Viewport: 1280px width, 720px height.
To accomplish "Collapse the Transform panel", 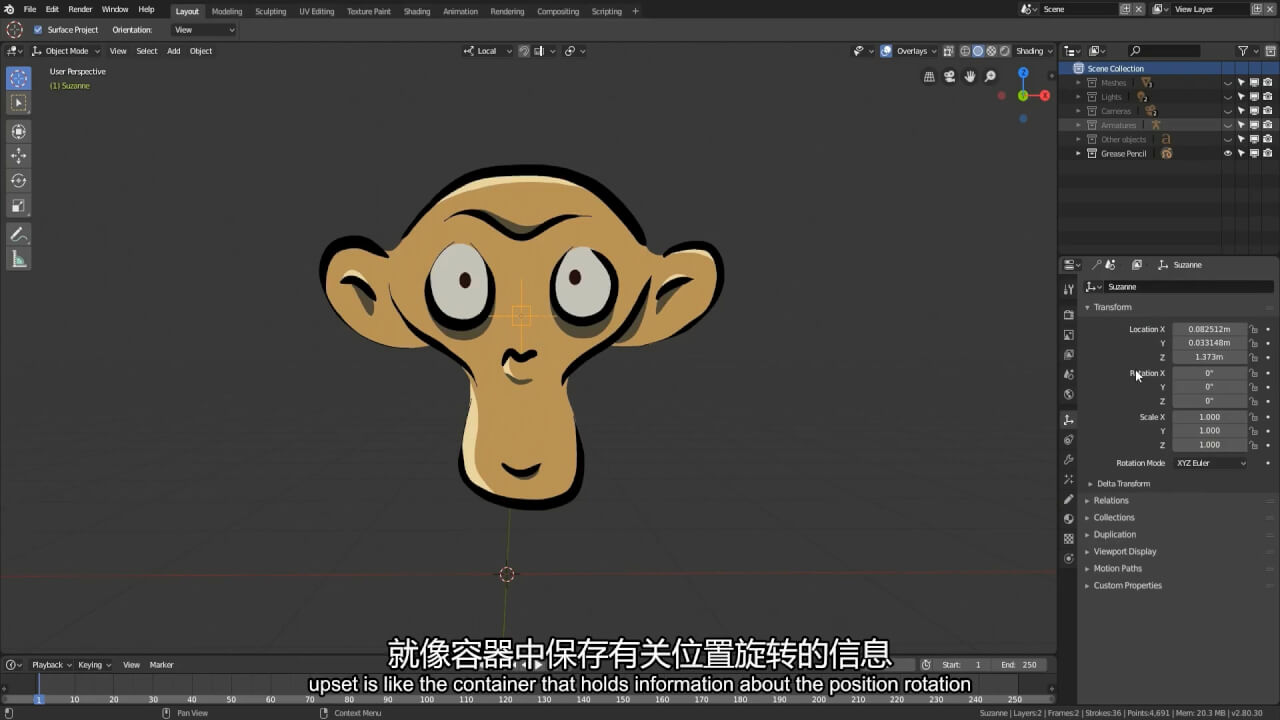I will 1112,307.
